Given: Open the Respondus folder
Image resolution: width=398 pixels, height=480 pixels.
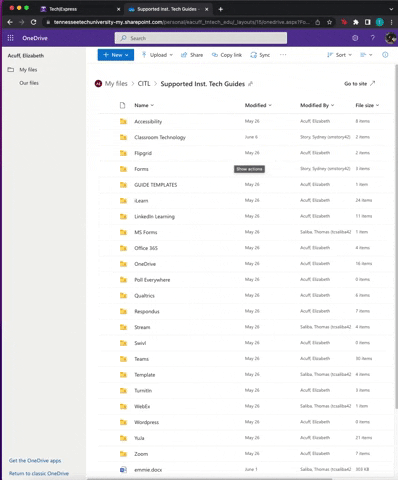Looking at the screenshot, I should click(x=147, y=311).
